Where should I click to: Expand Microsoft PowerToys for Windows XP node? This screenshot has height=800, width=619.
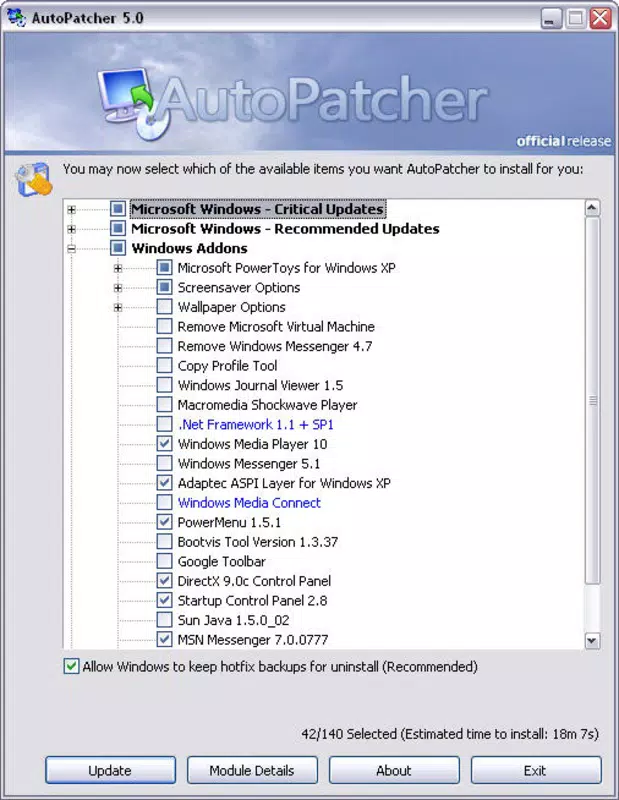(x=118, y=268)
